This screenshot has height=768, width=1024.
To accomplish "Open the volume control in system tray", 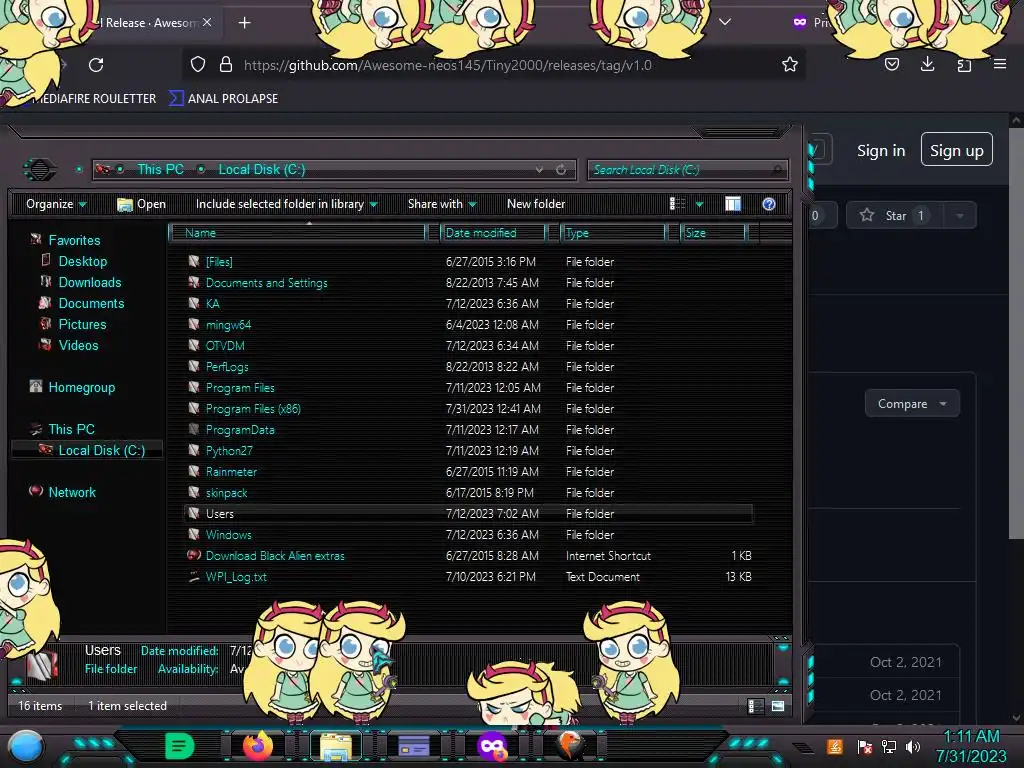I will pos(913,746).
